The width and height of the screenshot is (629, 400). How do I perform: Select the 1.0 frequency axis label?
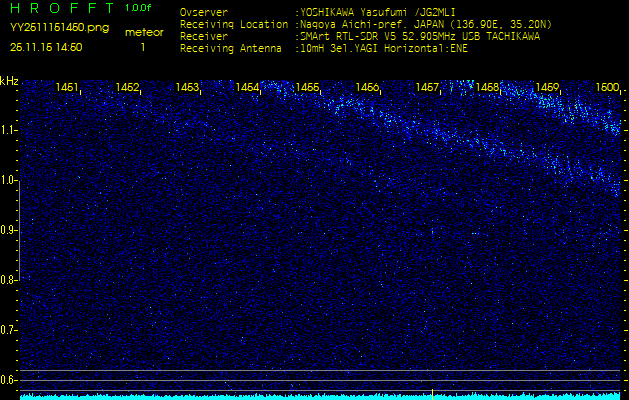pos(9,181)
